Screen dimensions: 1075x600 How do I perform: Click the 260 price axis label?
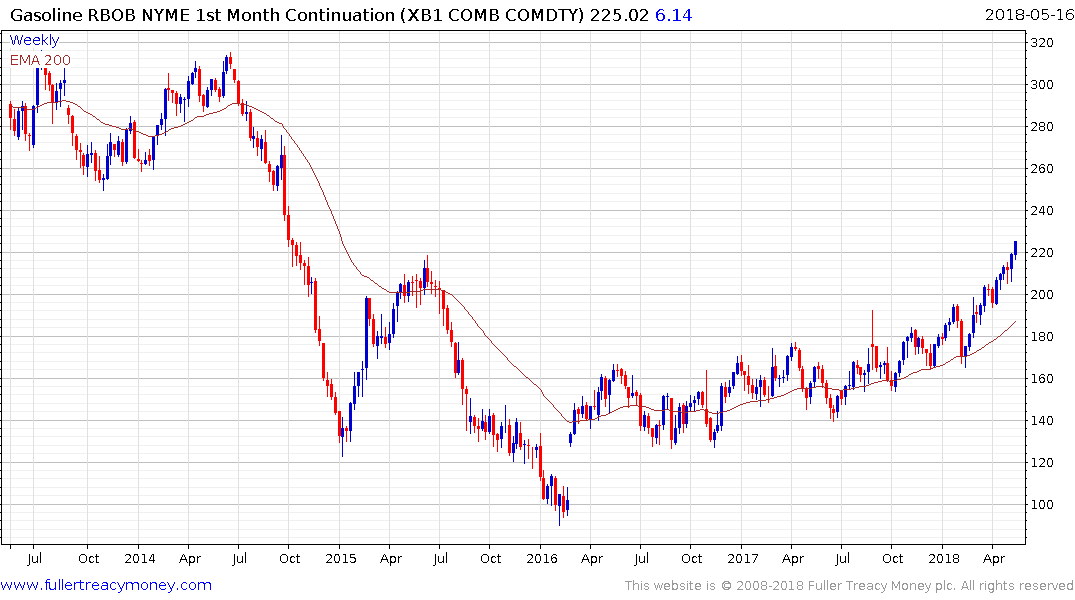1042,169
